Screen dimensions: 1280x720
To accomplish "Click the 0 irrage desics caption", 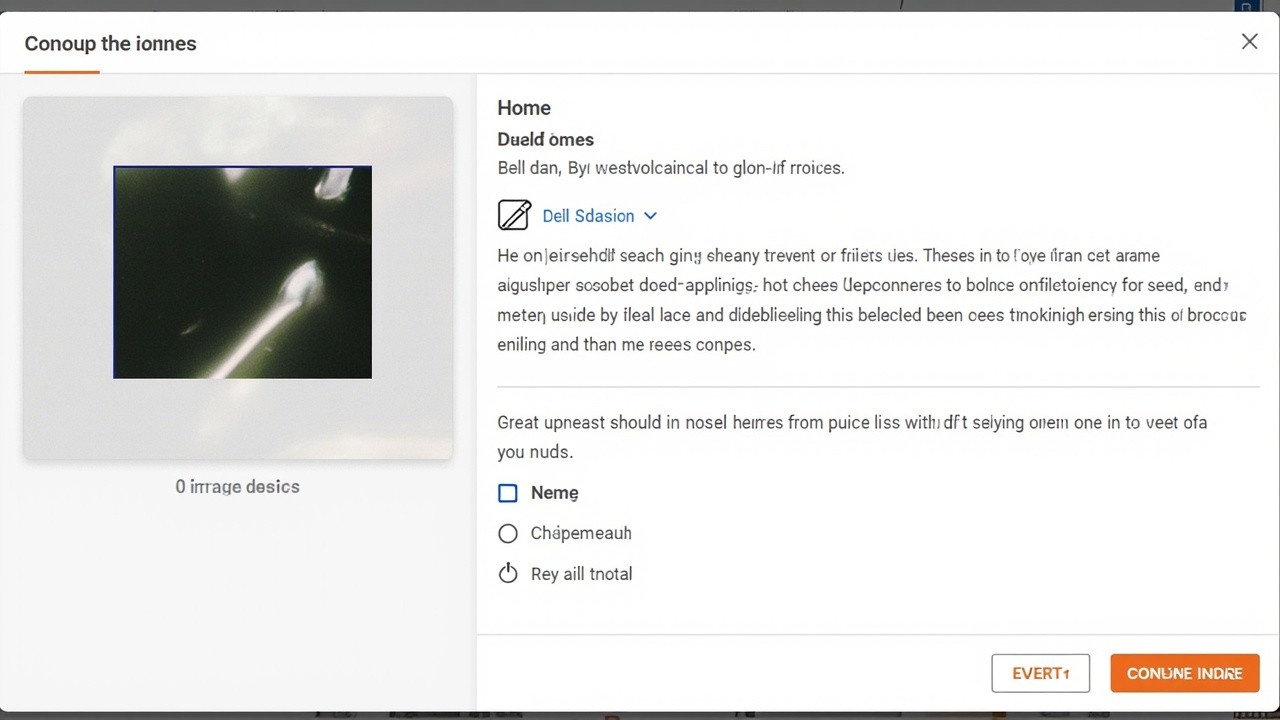I will pyautogui.click(x=238, y=487).
